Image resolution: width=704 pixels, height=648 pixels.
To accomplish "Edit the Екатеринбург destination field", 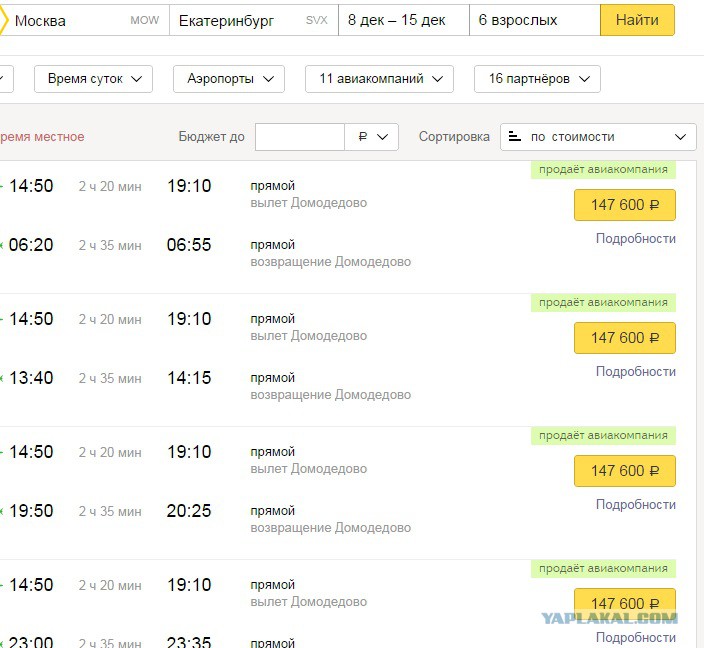I will 254,20.
